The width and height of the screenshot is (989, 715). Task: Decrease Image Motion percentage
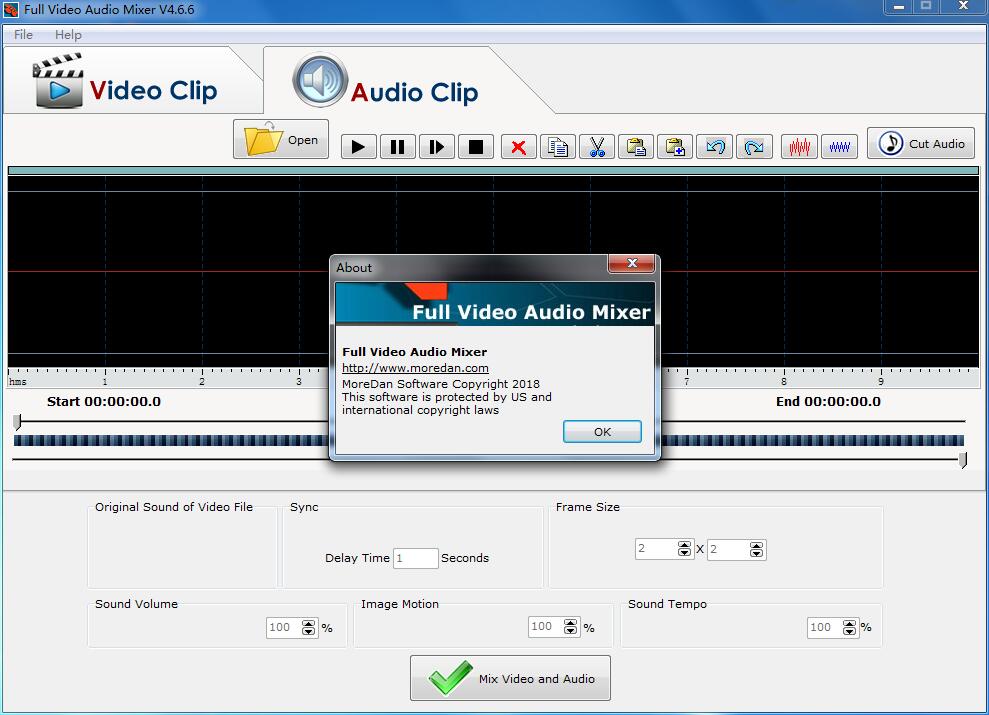point(570,631)
